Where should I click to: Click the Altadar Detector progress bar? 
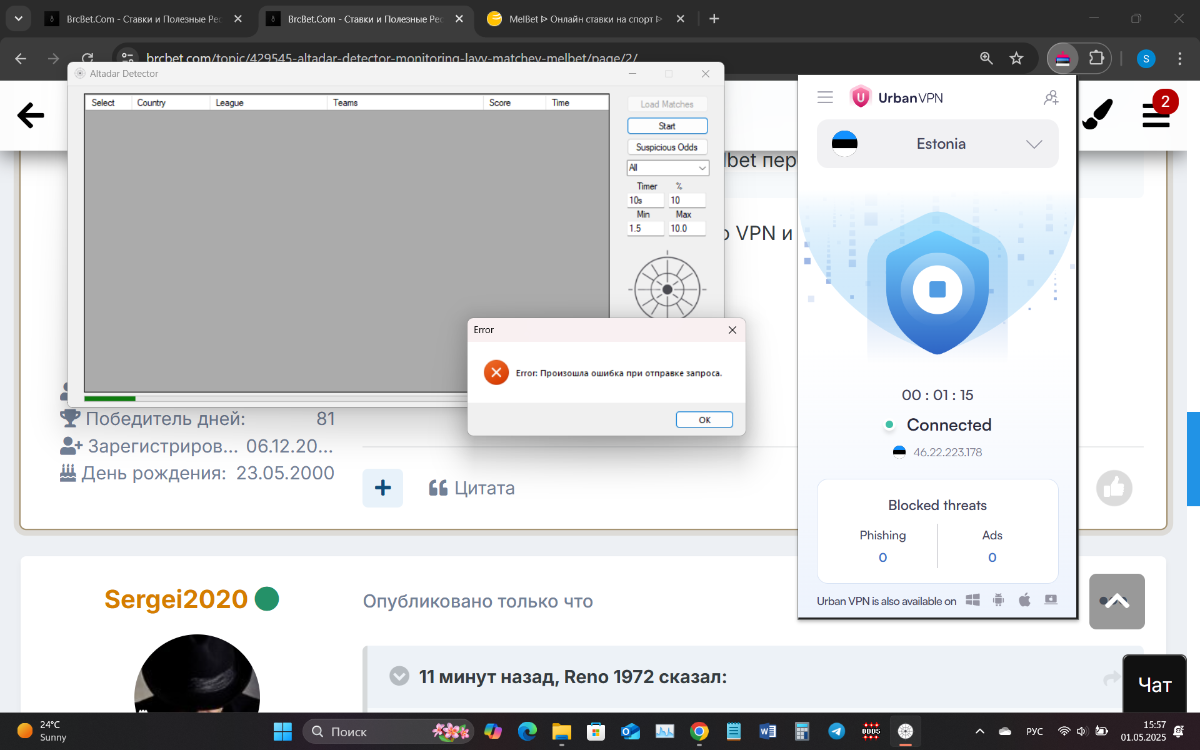point(275,399)
